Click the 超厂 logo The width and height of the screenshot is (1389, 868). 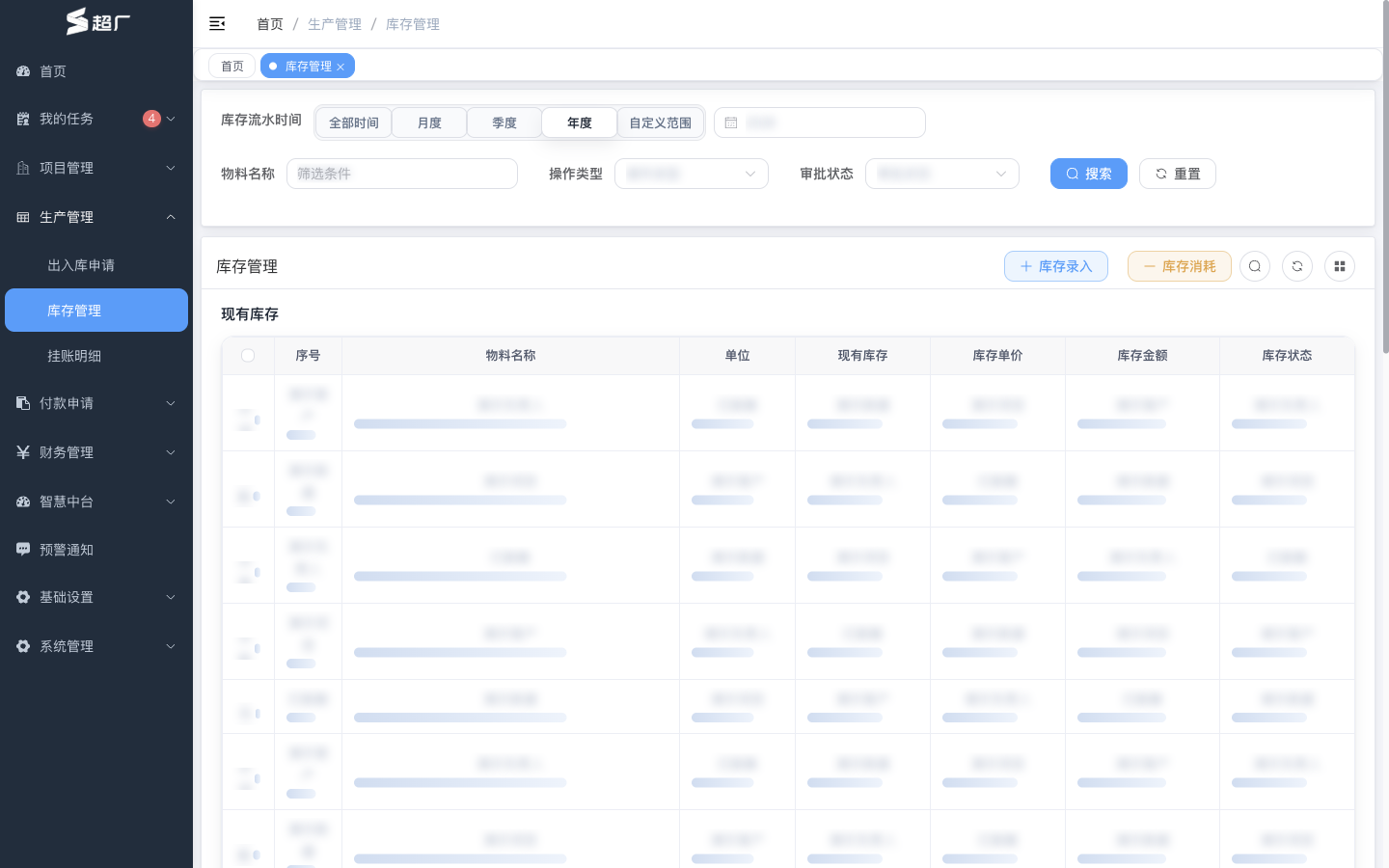tap(96, 21)
